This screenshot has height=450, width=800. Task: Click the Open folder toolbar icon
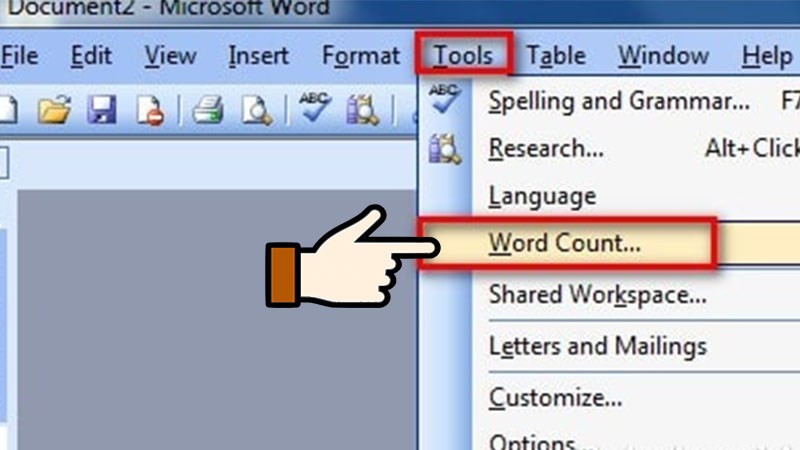point(54,109)
